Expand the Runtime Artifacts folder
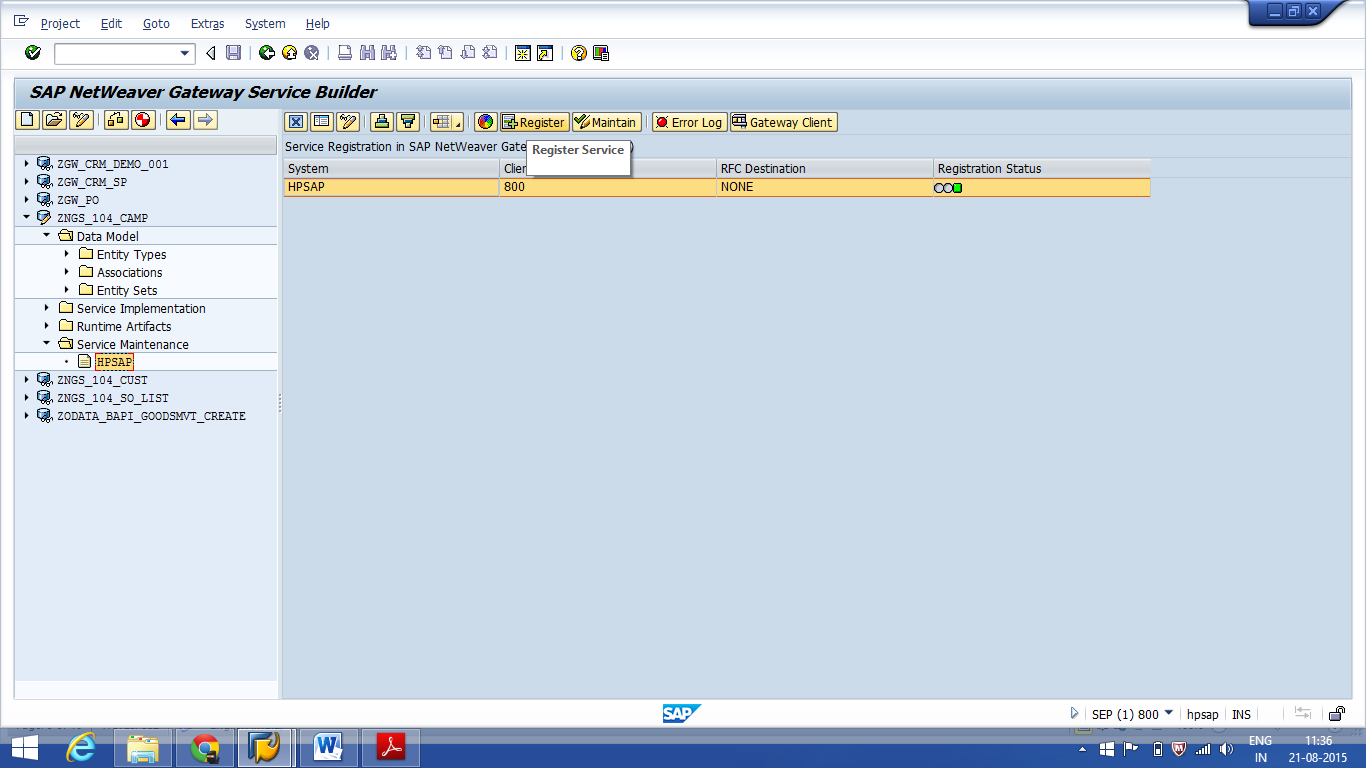This screenshot has height=768, width=1366. click(x=47, y=325)
